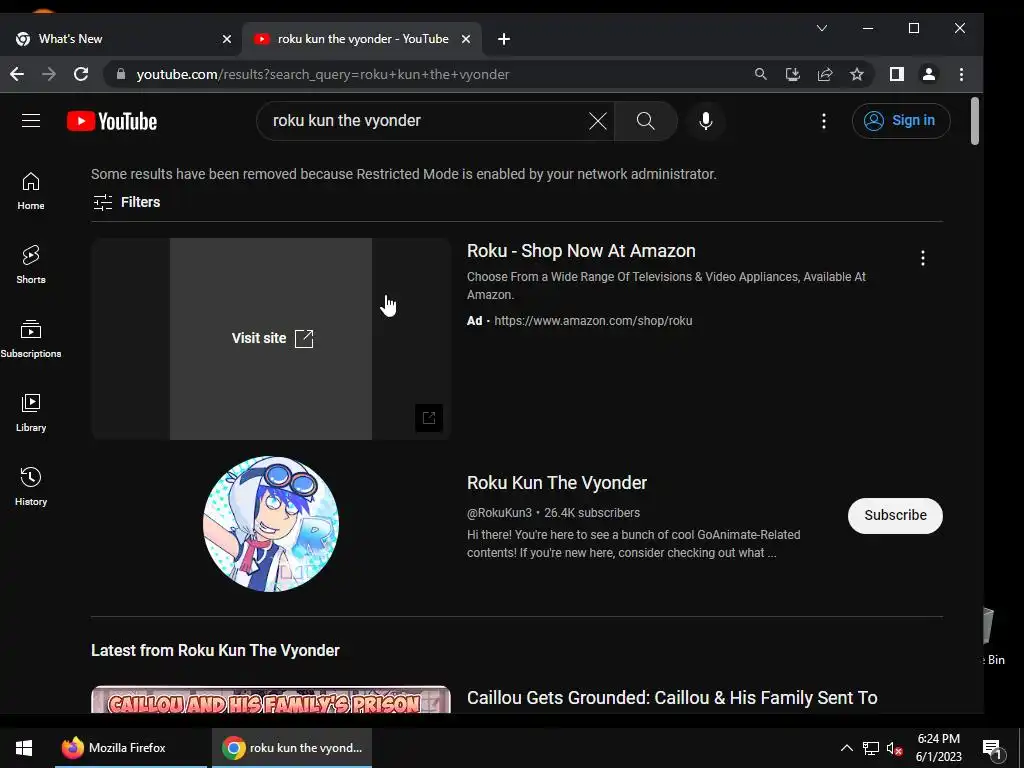This screenshot has width=1024, height=768.
Task: Start voice search with the microphone
Action: pos(705,121)
